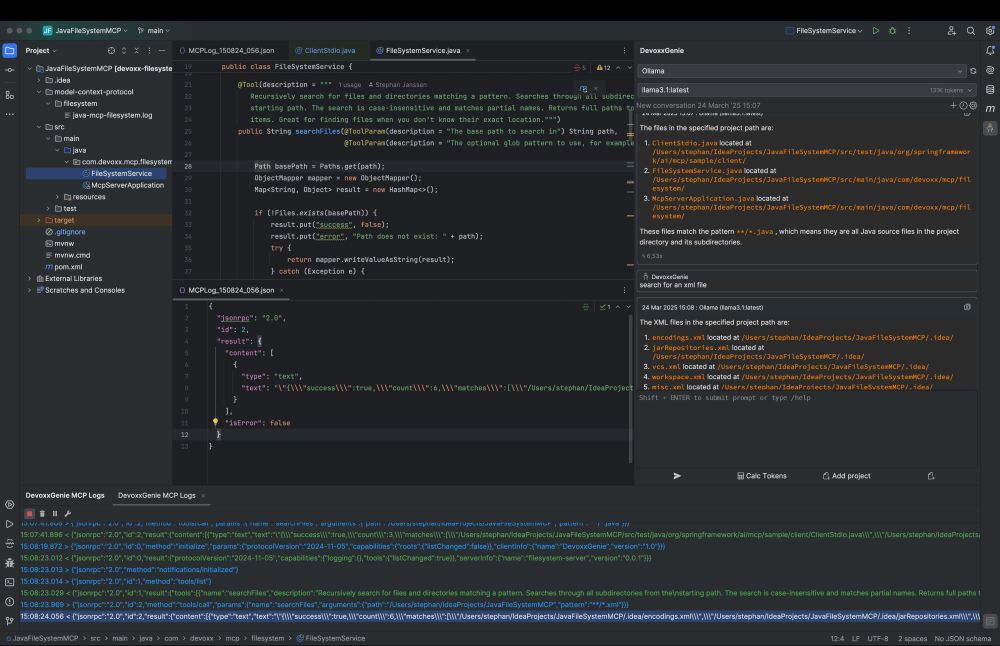
Task: Open the JavaFileSystemMCP project switcher dropdown
Action: (85, 31)
